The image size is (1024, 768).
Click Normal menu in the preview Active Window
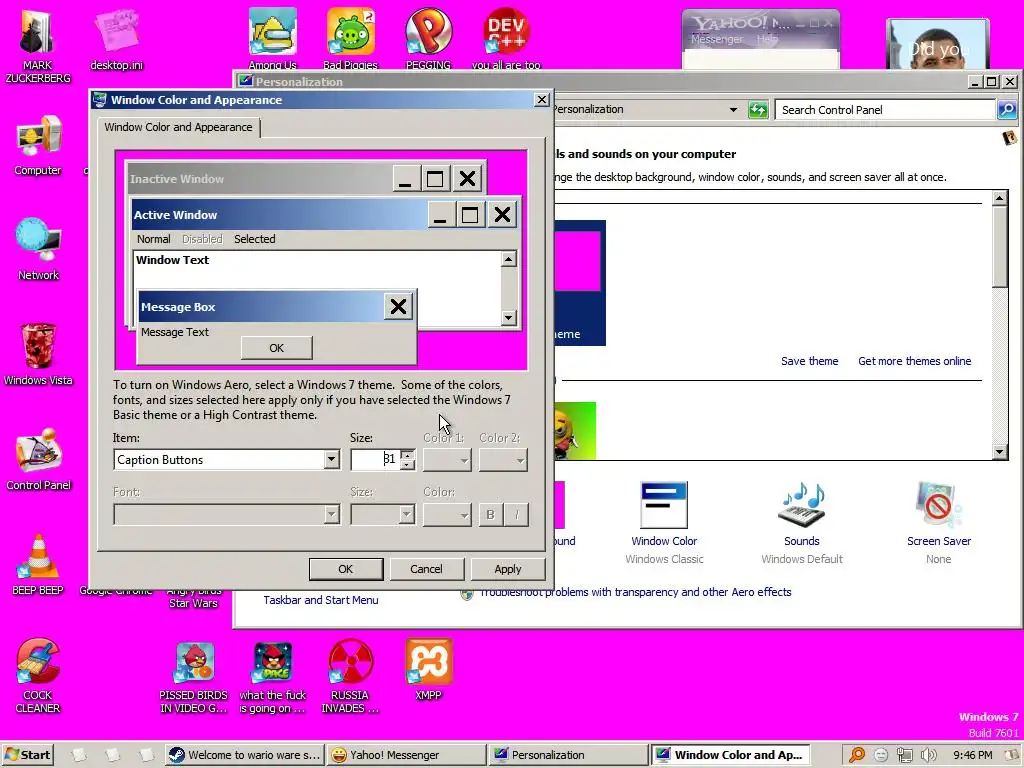(x=153, y=239)
